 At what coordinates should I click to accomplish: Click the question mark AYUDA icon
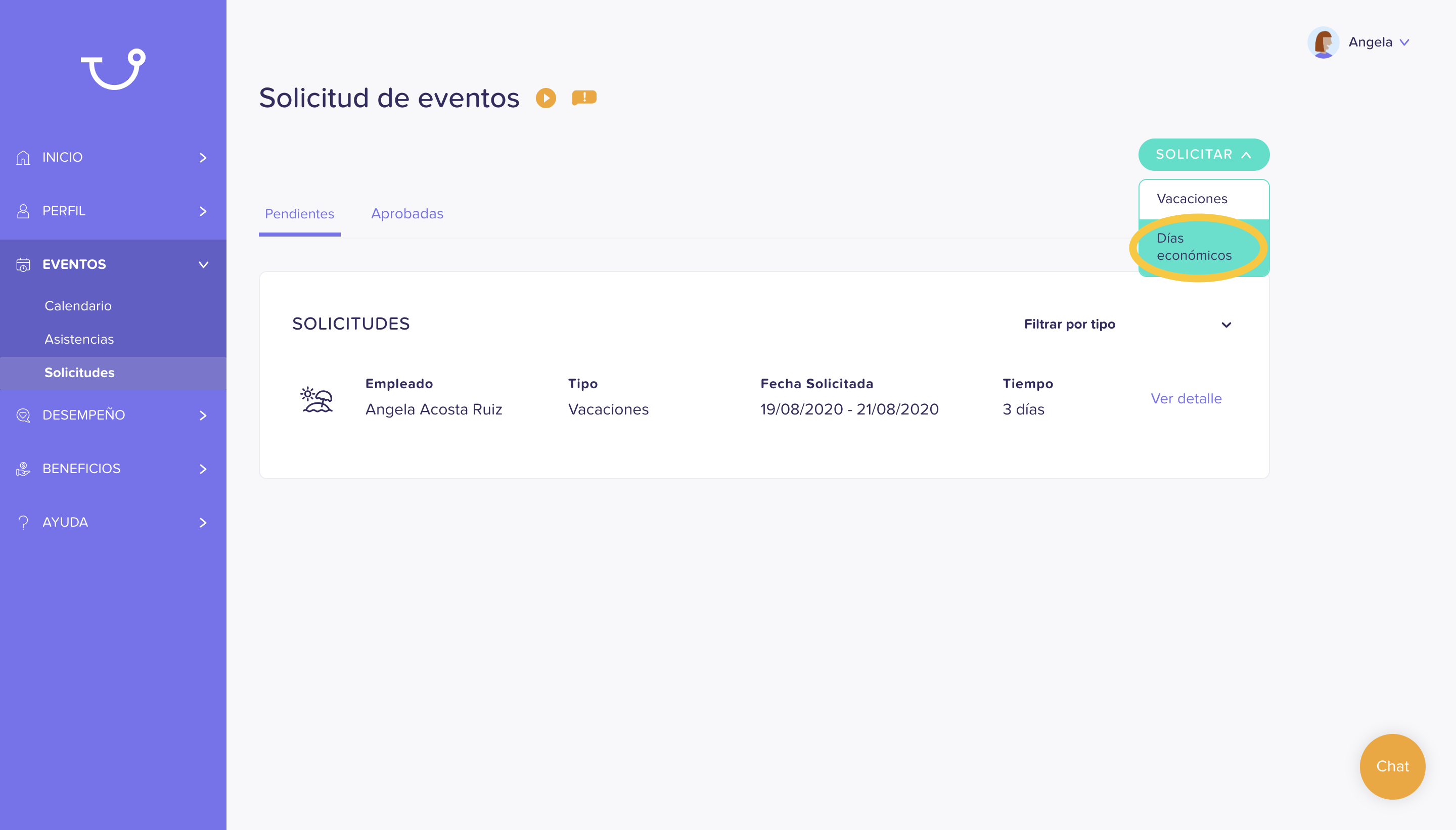(23, 522)
